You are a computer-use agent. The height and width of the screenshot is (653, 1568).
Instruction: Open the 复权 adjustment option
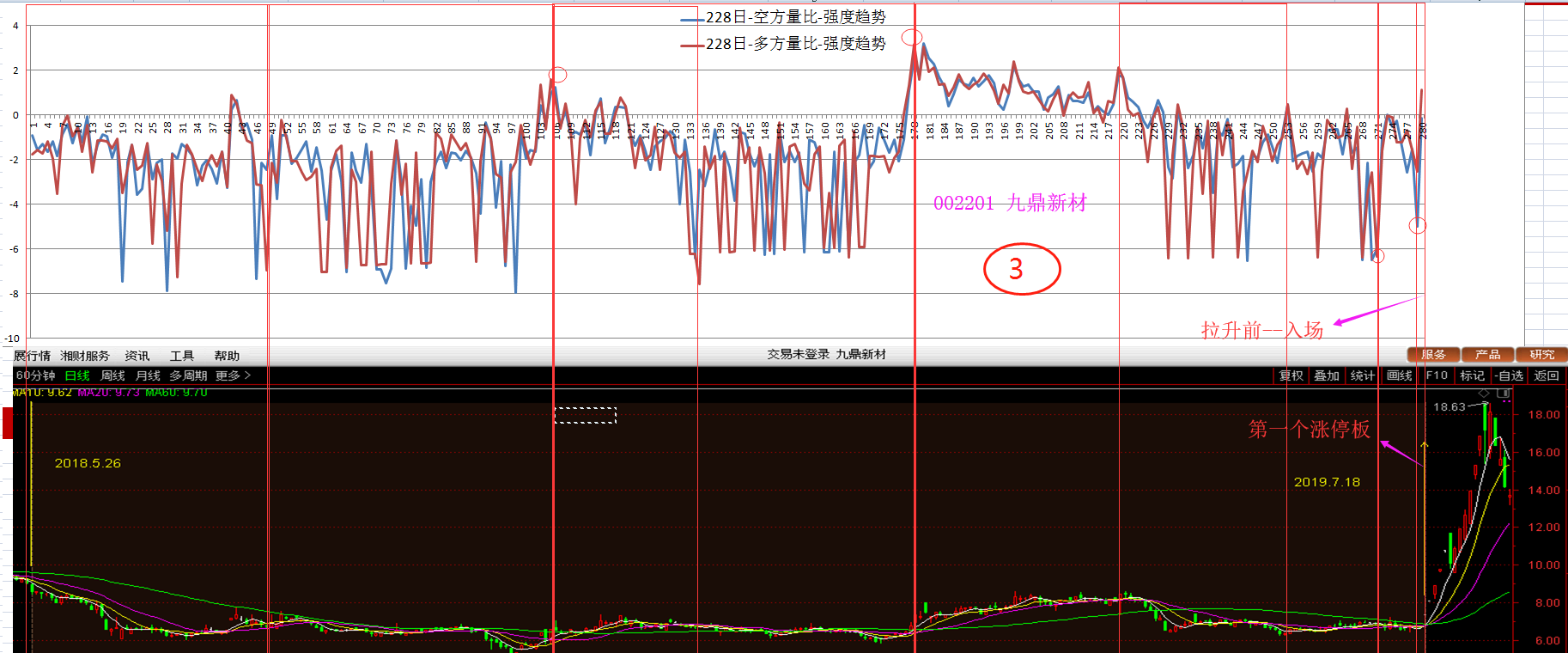click(x=1291, y=375)
